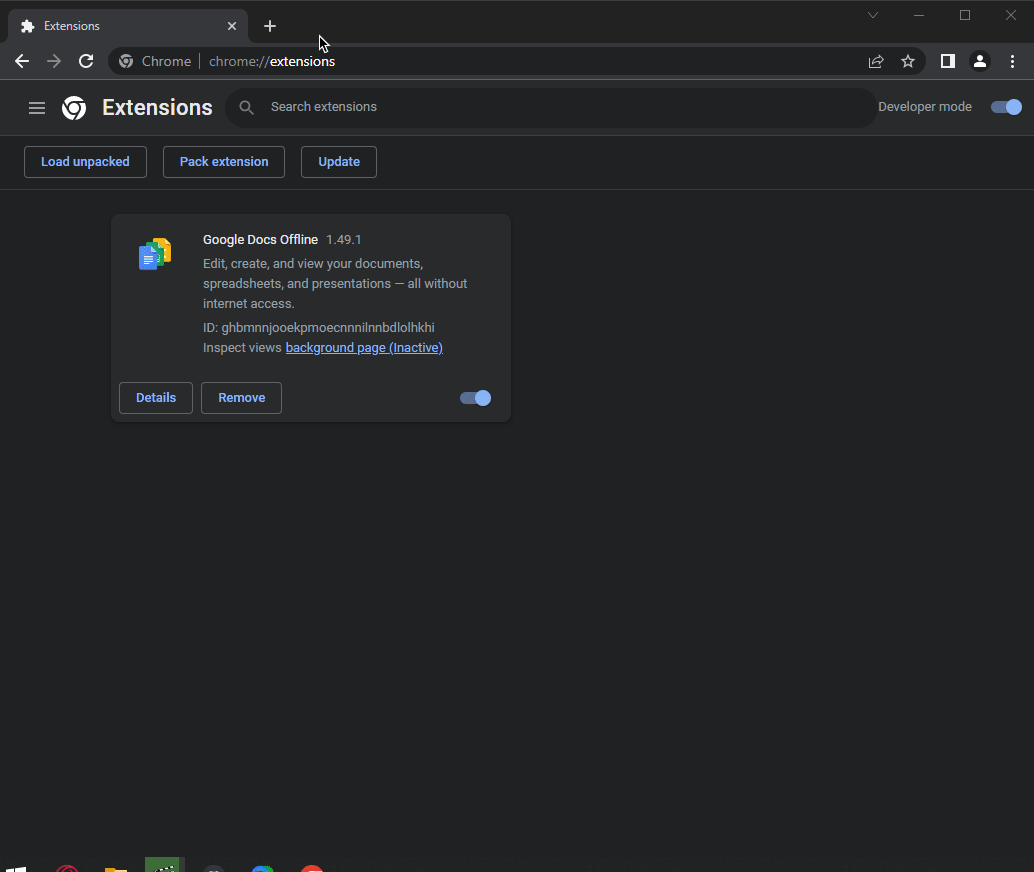
Task: Click the Update button
Action: pyautogui.click(x=339, y=162)
